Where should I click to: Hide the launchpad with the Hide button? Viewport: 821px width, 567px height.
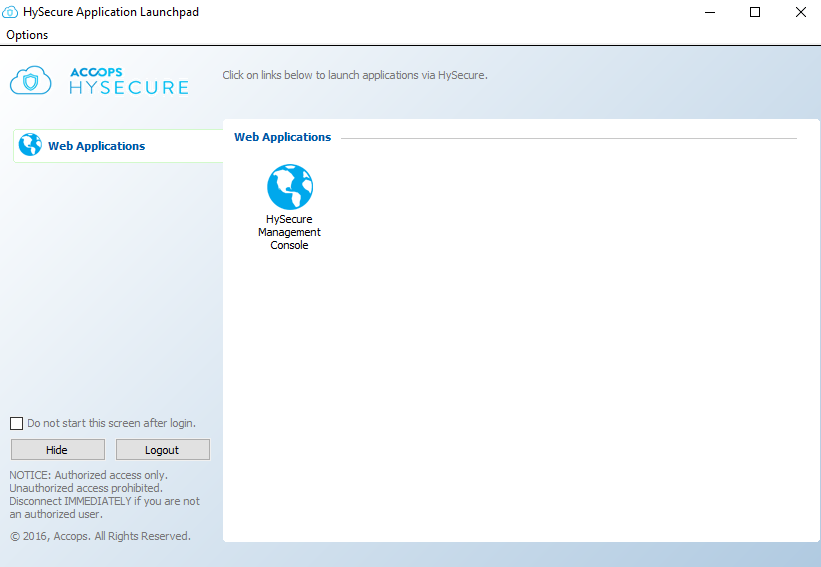58,450
